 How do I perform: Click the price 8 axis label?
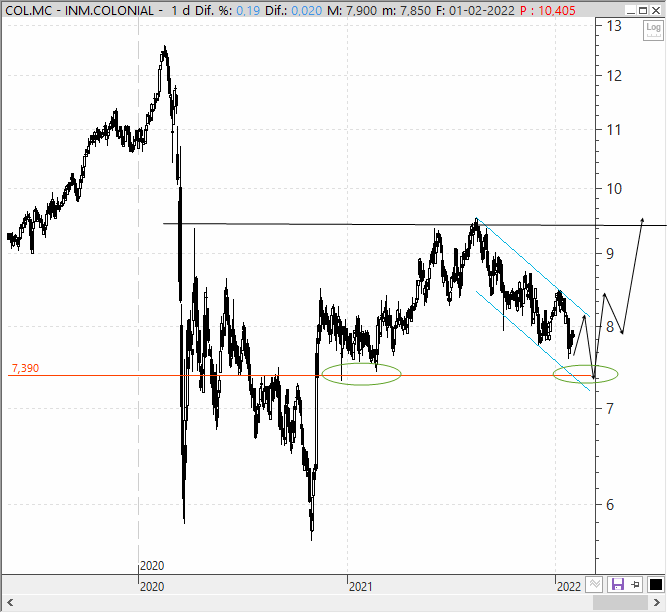click(610, 327)
